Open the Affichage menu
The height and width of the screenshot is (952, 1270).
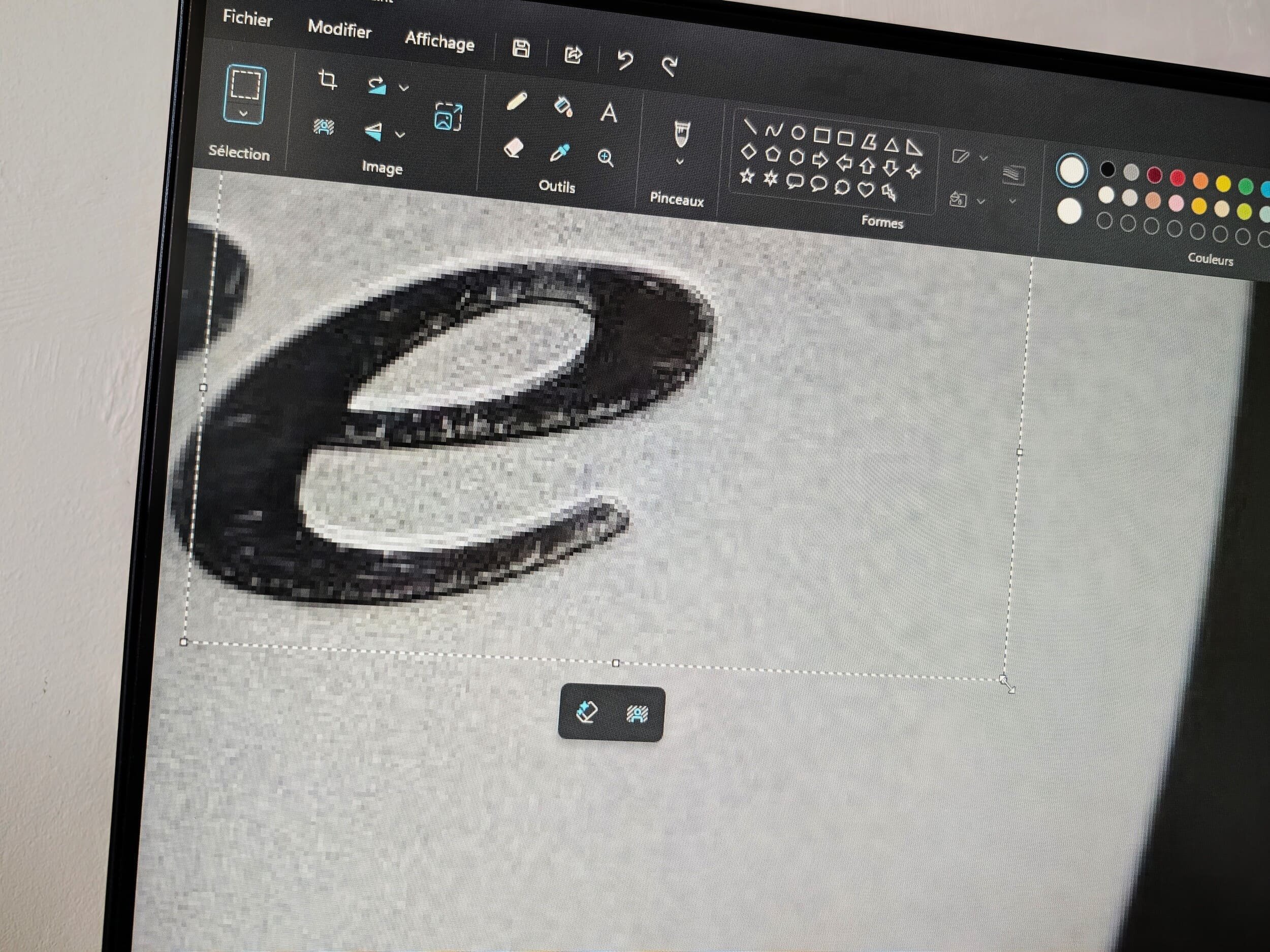[439, 41]
